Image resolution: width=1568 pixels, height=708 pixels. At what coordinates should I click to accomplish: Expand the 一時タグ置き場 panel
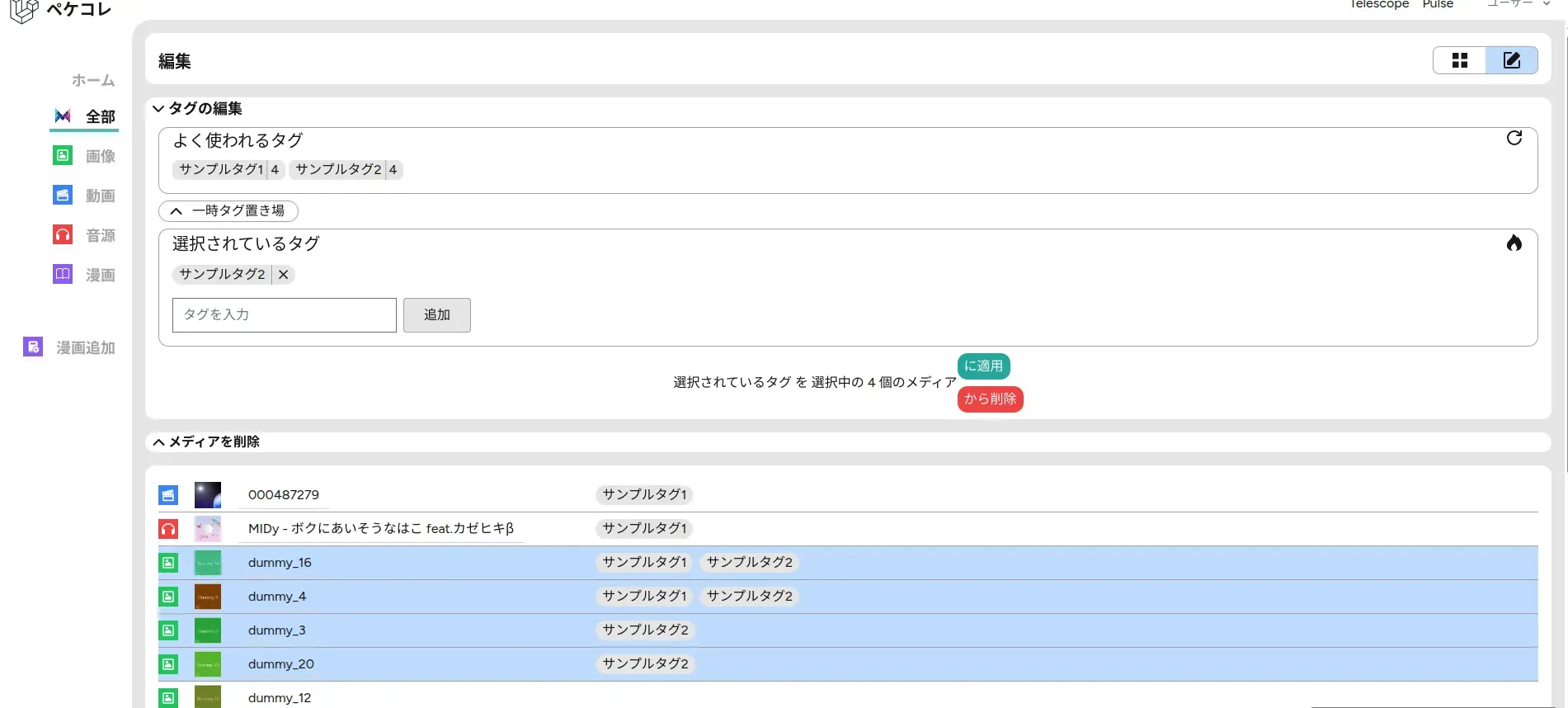[228, 211]
